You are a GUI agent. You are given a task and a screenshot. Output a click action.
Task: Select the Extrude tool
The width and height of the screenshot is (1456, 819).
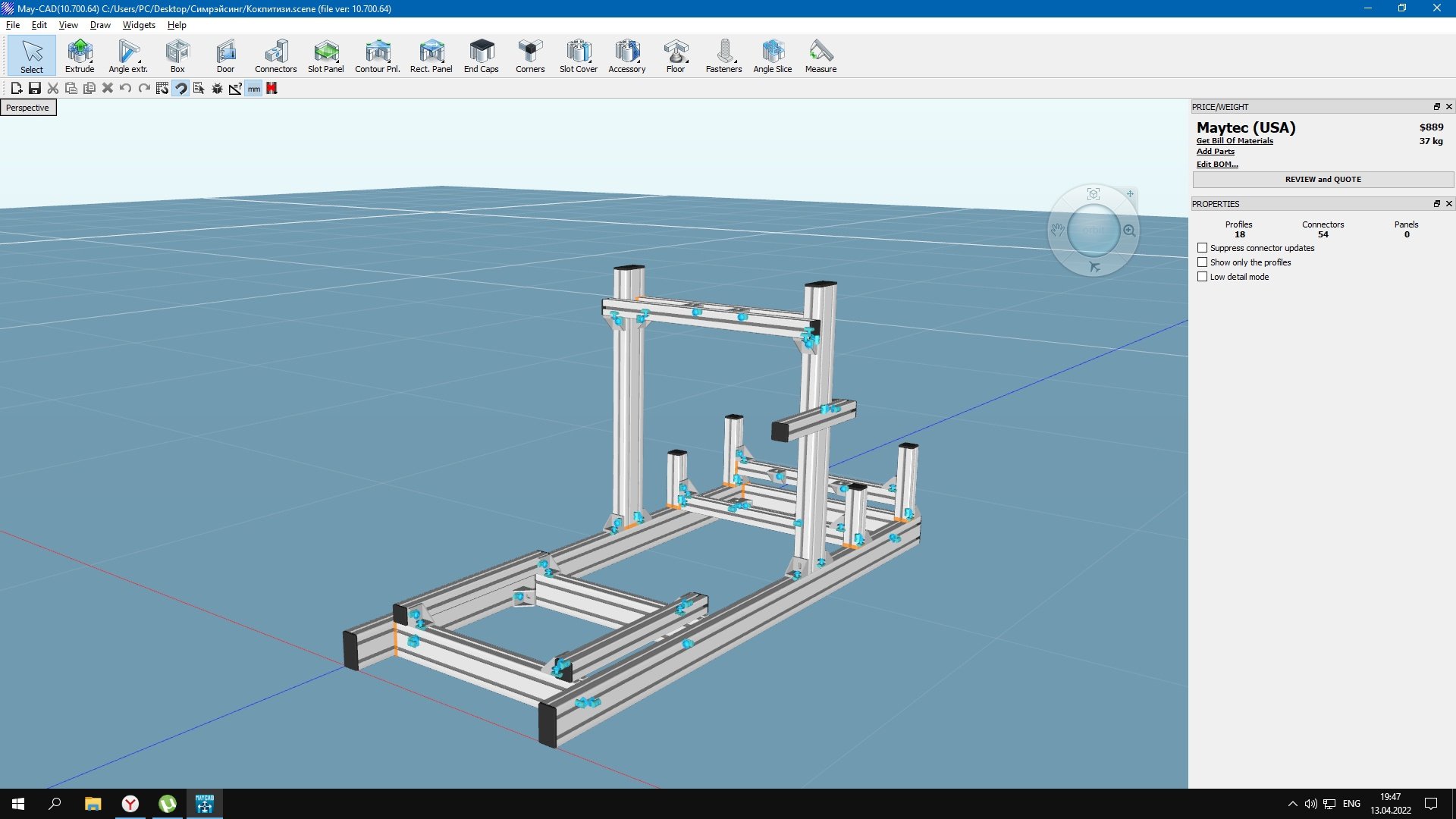(x=80, y=56)
